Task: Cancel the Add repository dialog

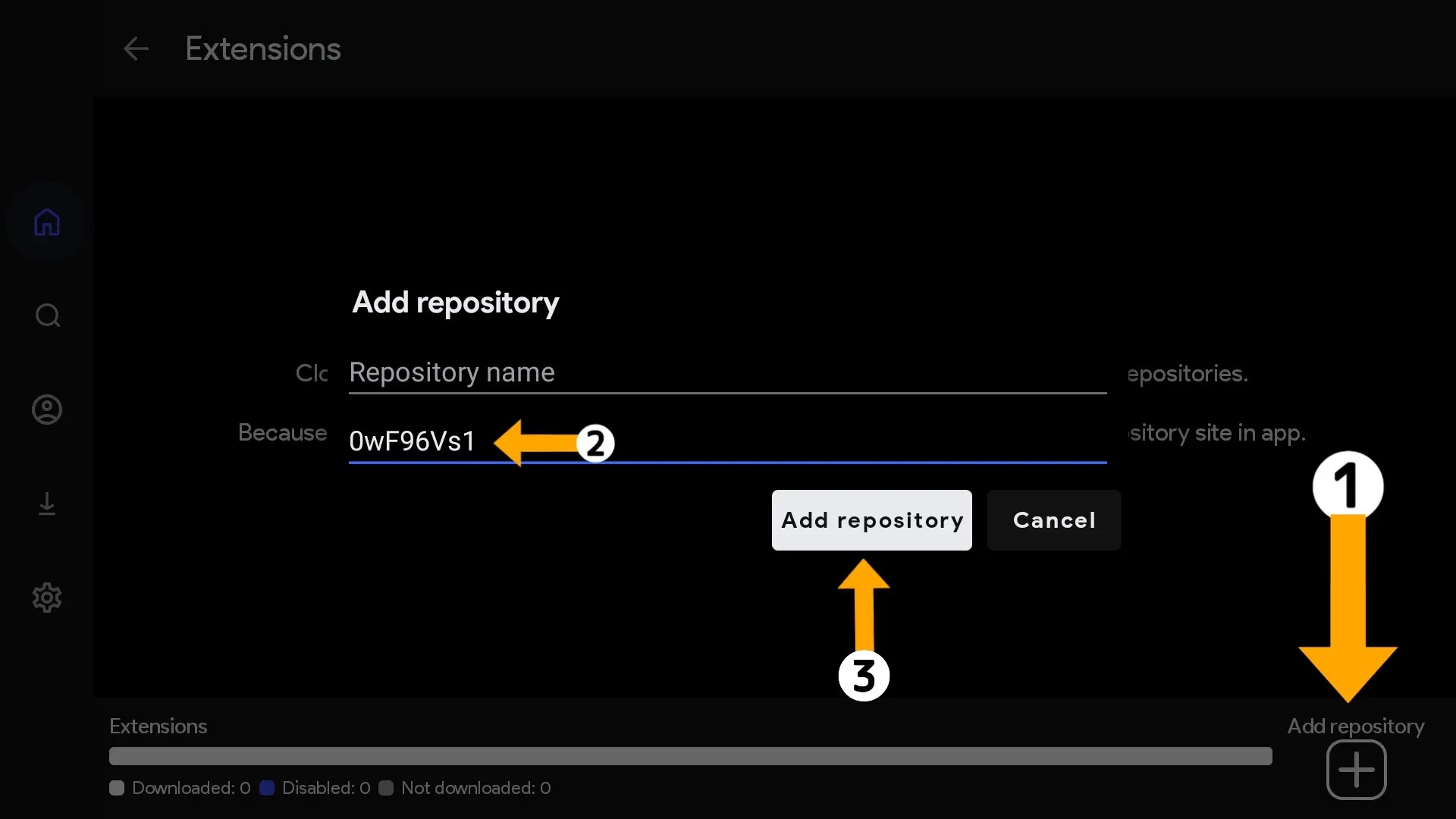Action: point(1053,520)
